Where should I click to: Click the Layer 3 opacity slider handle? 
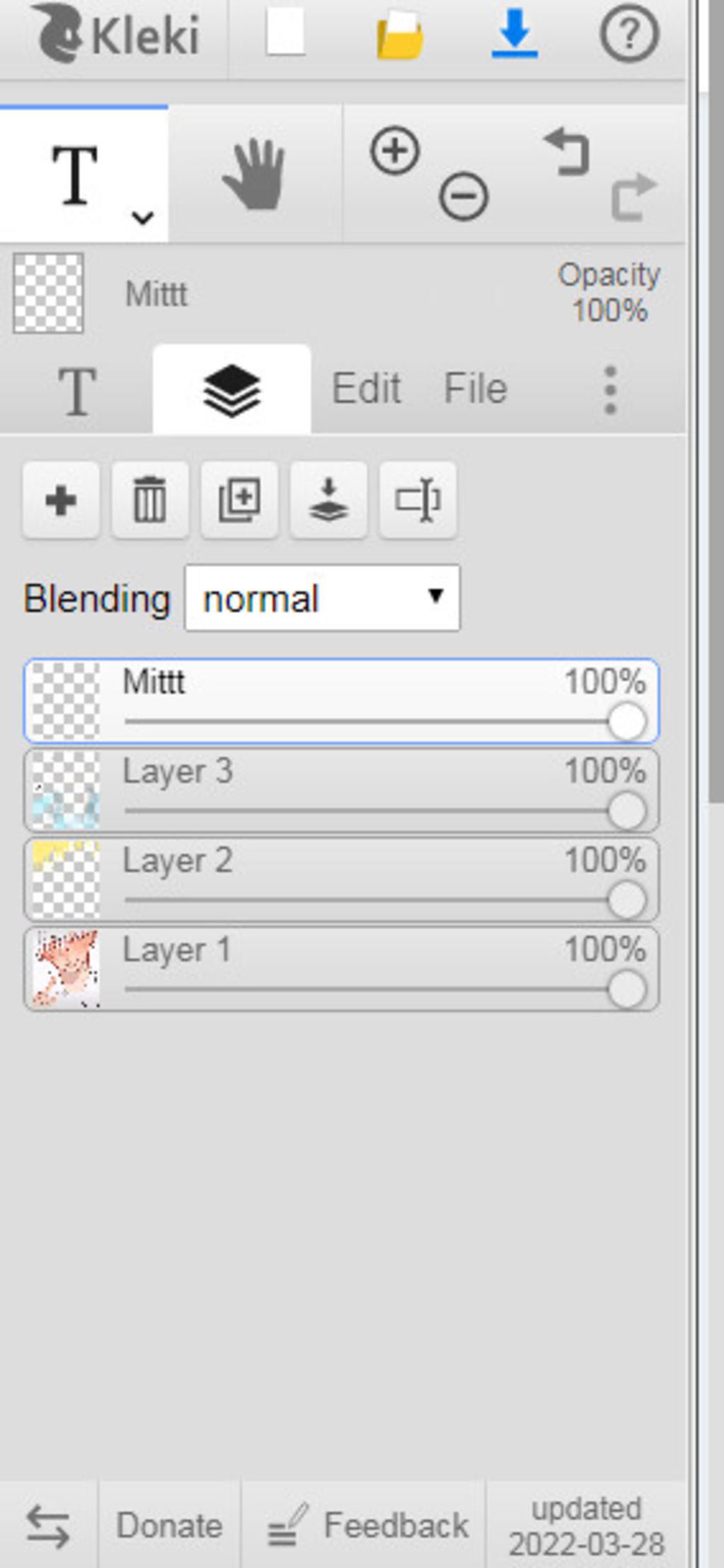tap(626, 811)
